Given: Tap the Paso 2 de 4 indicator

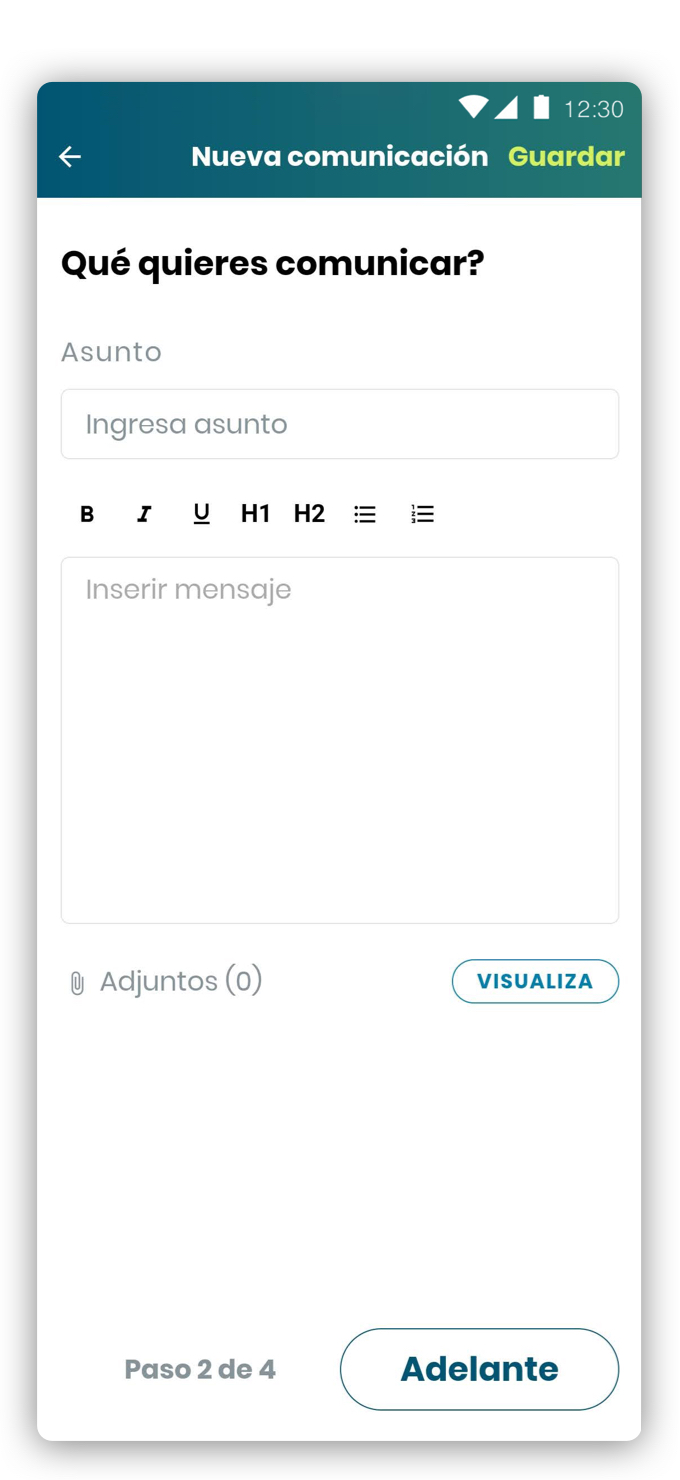Looking at the screenshot, I should (x=200, y=1369).
